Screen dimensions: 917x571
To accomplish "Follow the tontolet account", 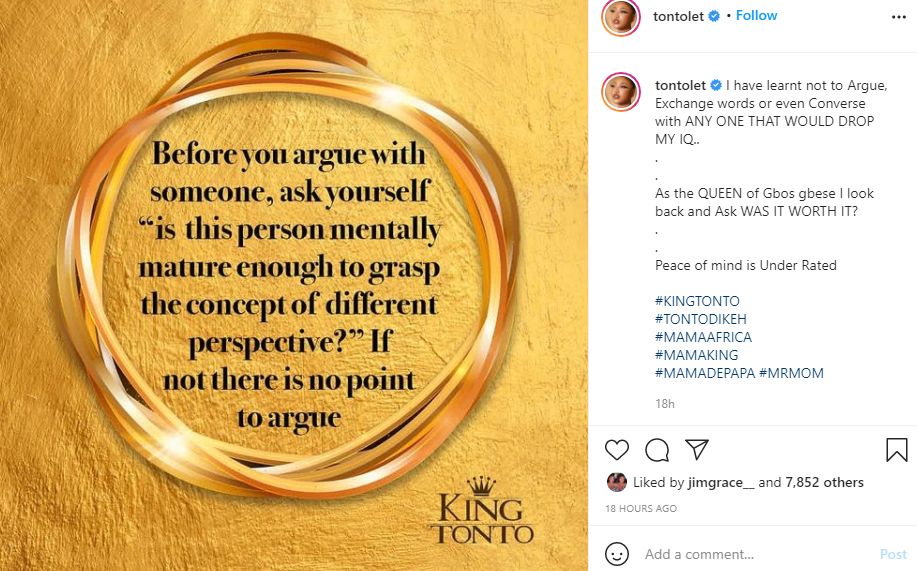I will [x=756, y=16].
